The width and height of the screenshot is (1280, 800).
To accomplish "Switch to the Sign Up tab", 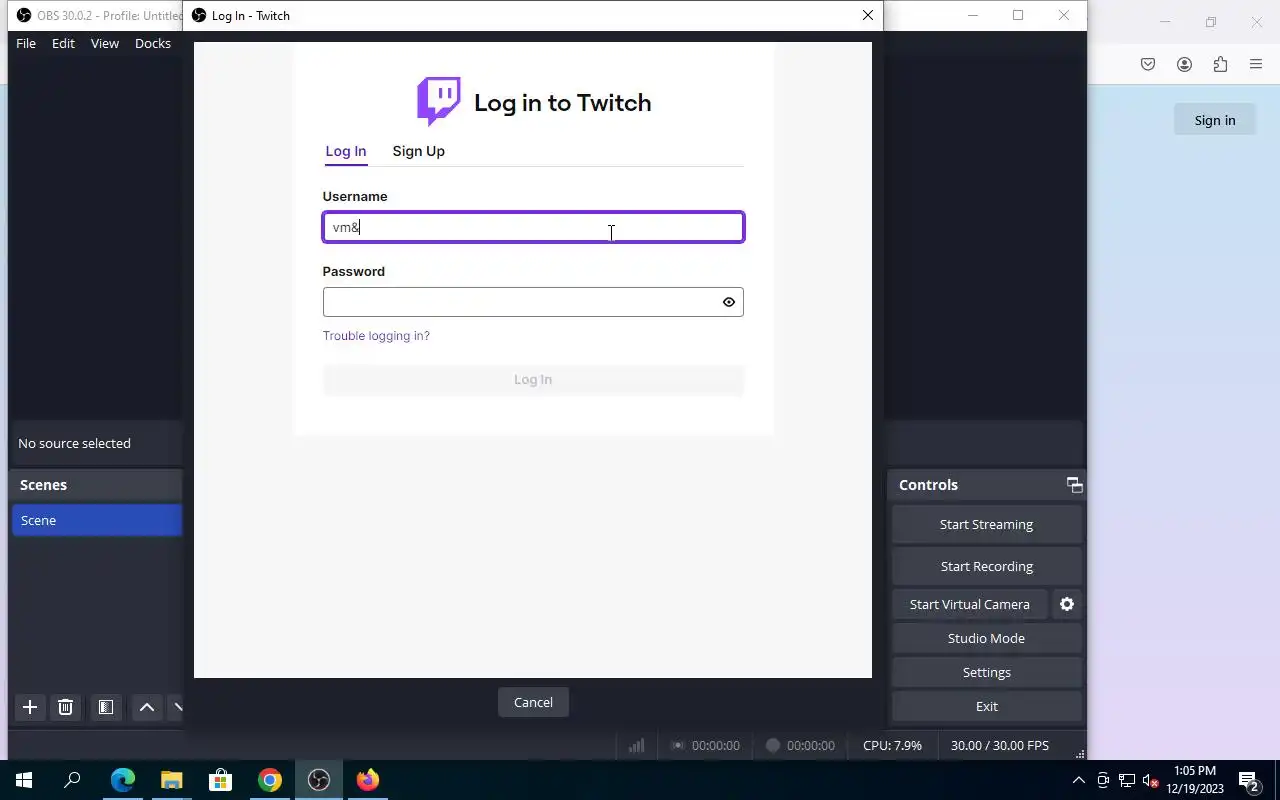I will coord(418,151).
